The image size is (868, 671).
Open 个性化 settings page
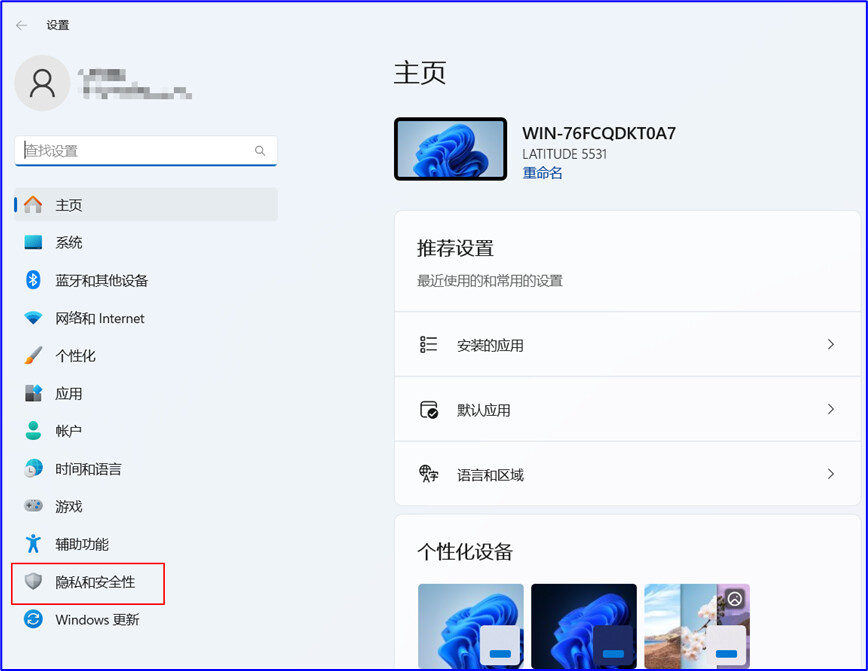click(146, 355)
